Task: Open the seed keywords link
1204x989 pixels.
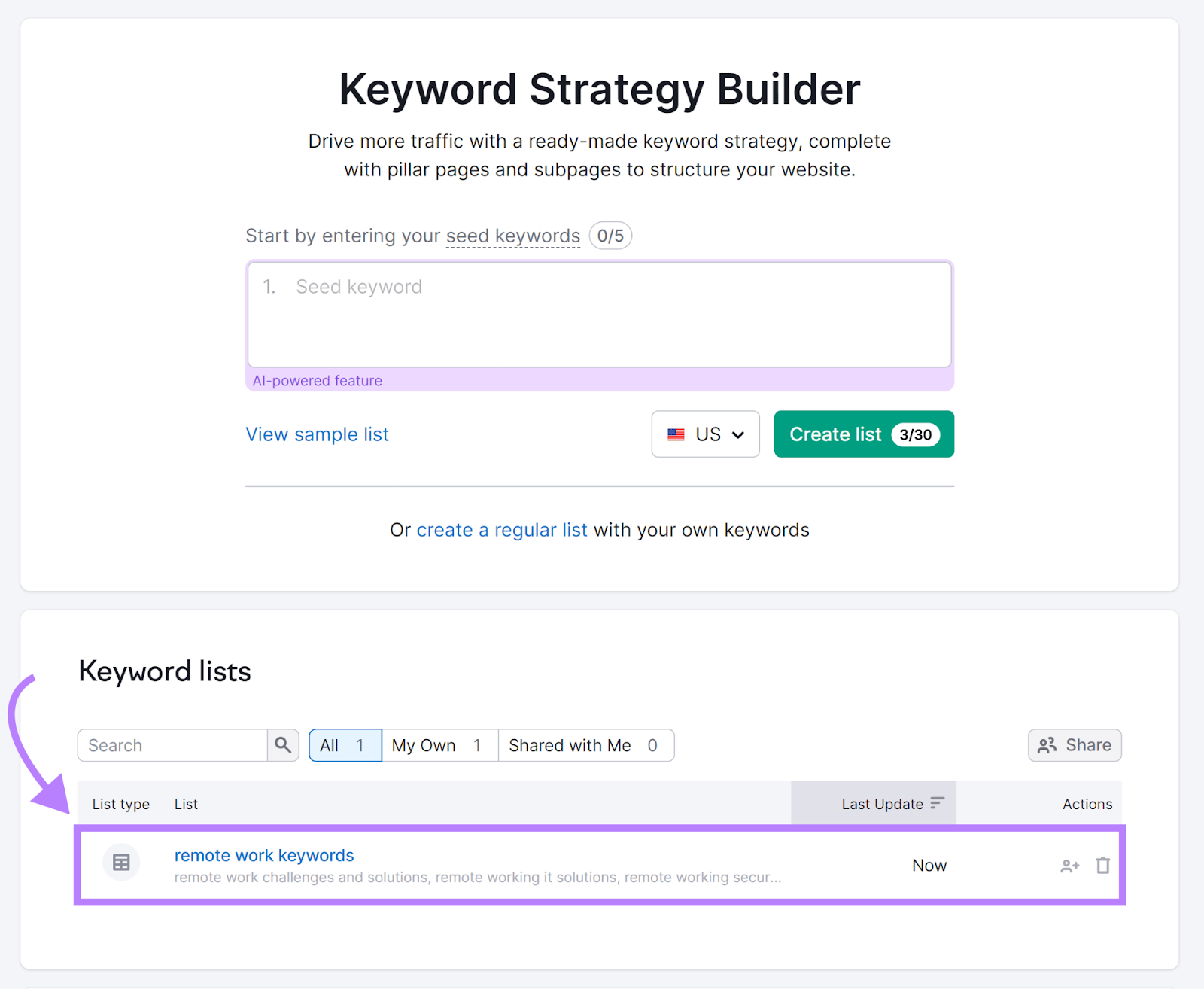Action: (x=512, y=236)
